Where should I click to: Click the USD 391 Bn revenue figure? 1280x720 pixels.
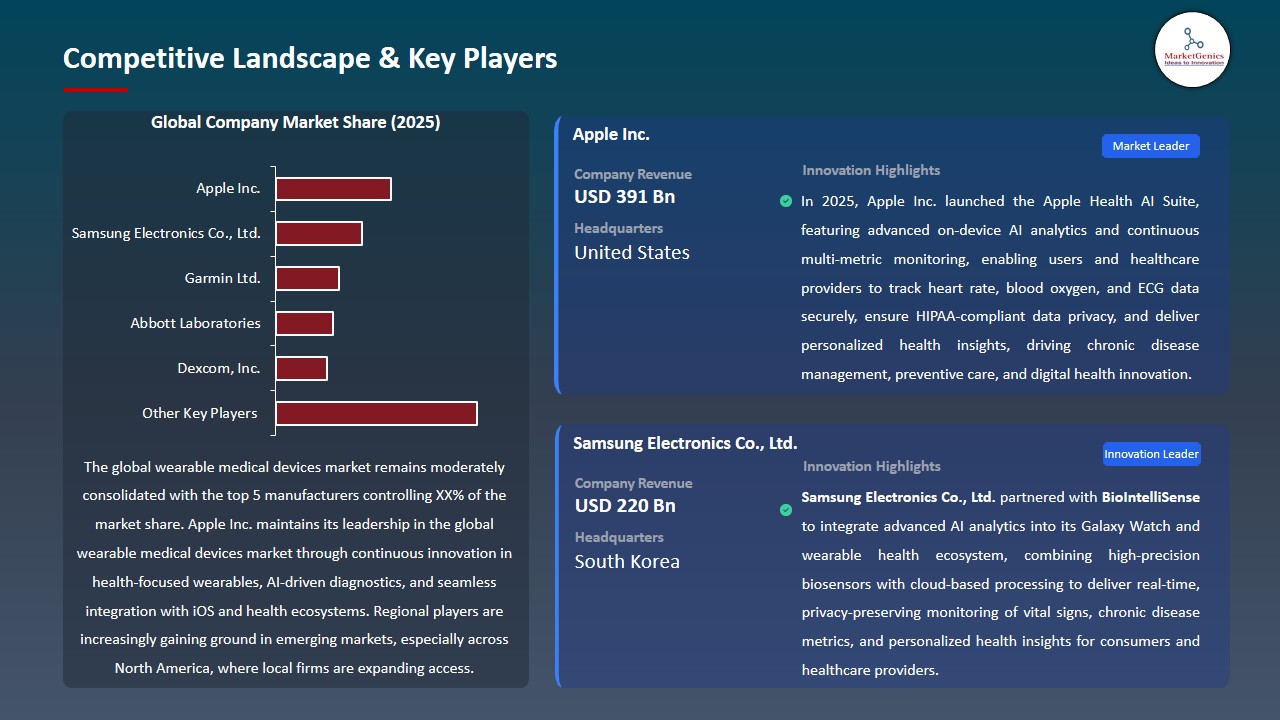coord(625,196)
